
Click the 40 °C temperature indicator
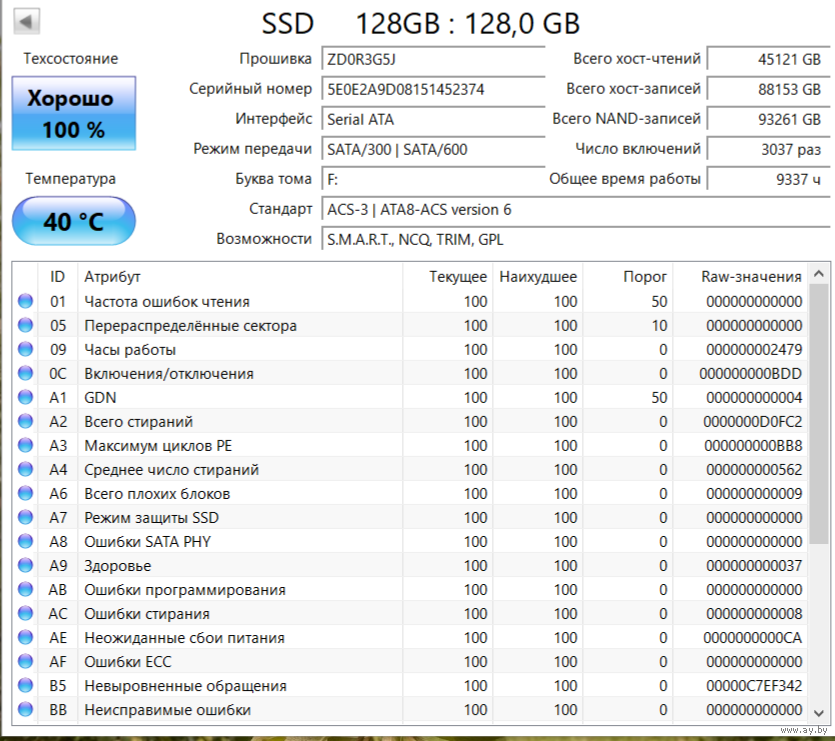(74, 221)
